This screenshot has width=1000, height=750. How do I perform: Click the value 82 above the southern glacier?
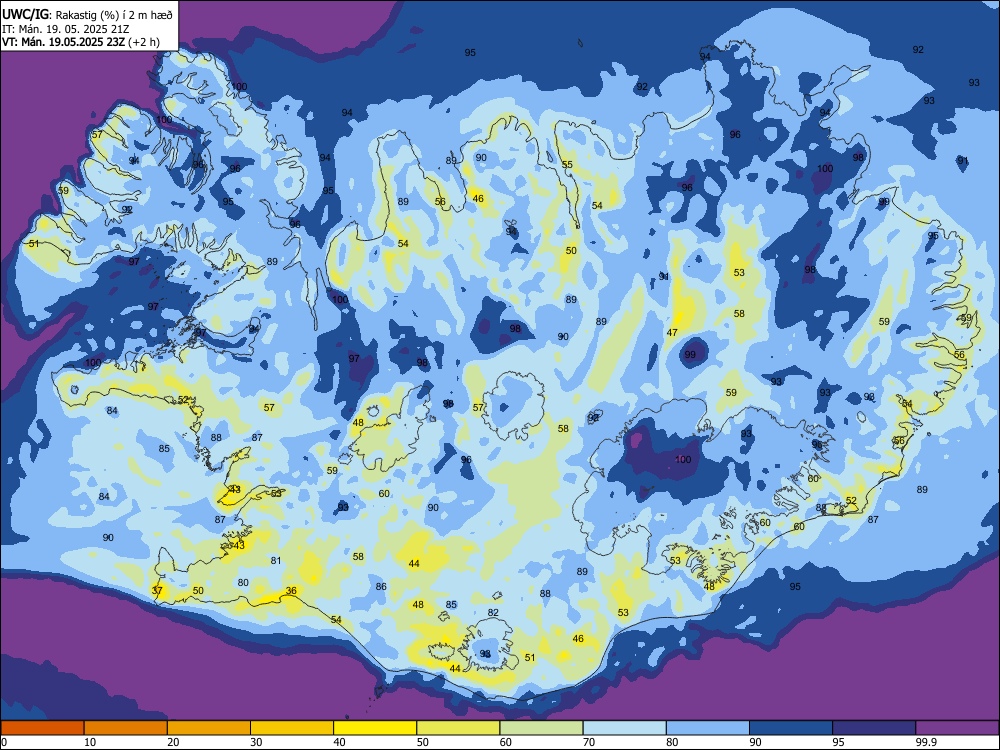pyautogui.click(x=493, y=612)
